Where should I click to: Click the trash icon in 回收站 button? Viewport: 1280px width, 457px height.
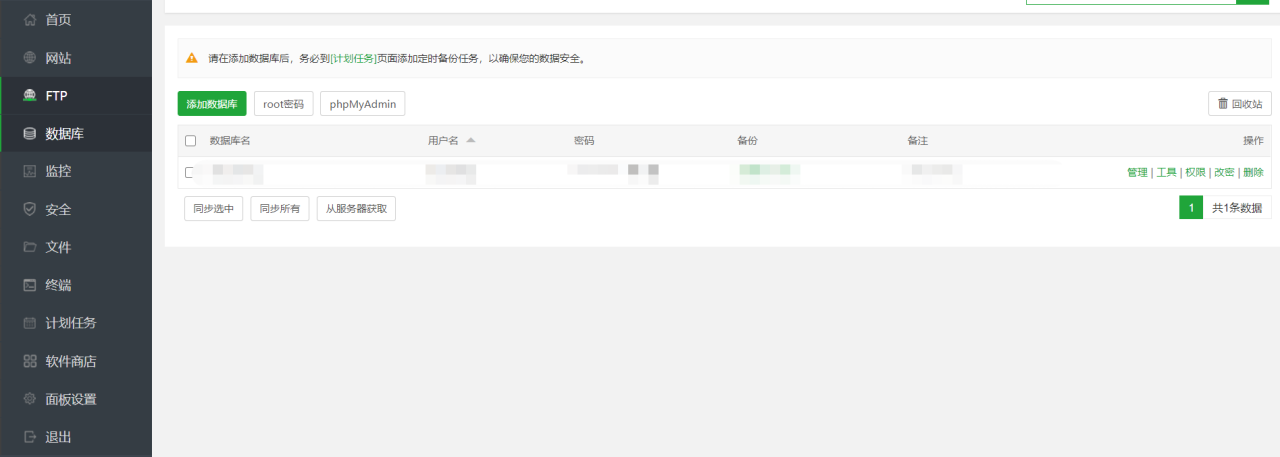tap(1222, 103)
